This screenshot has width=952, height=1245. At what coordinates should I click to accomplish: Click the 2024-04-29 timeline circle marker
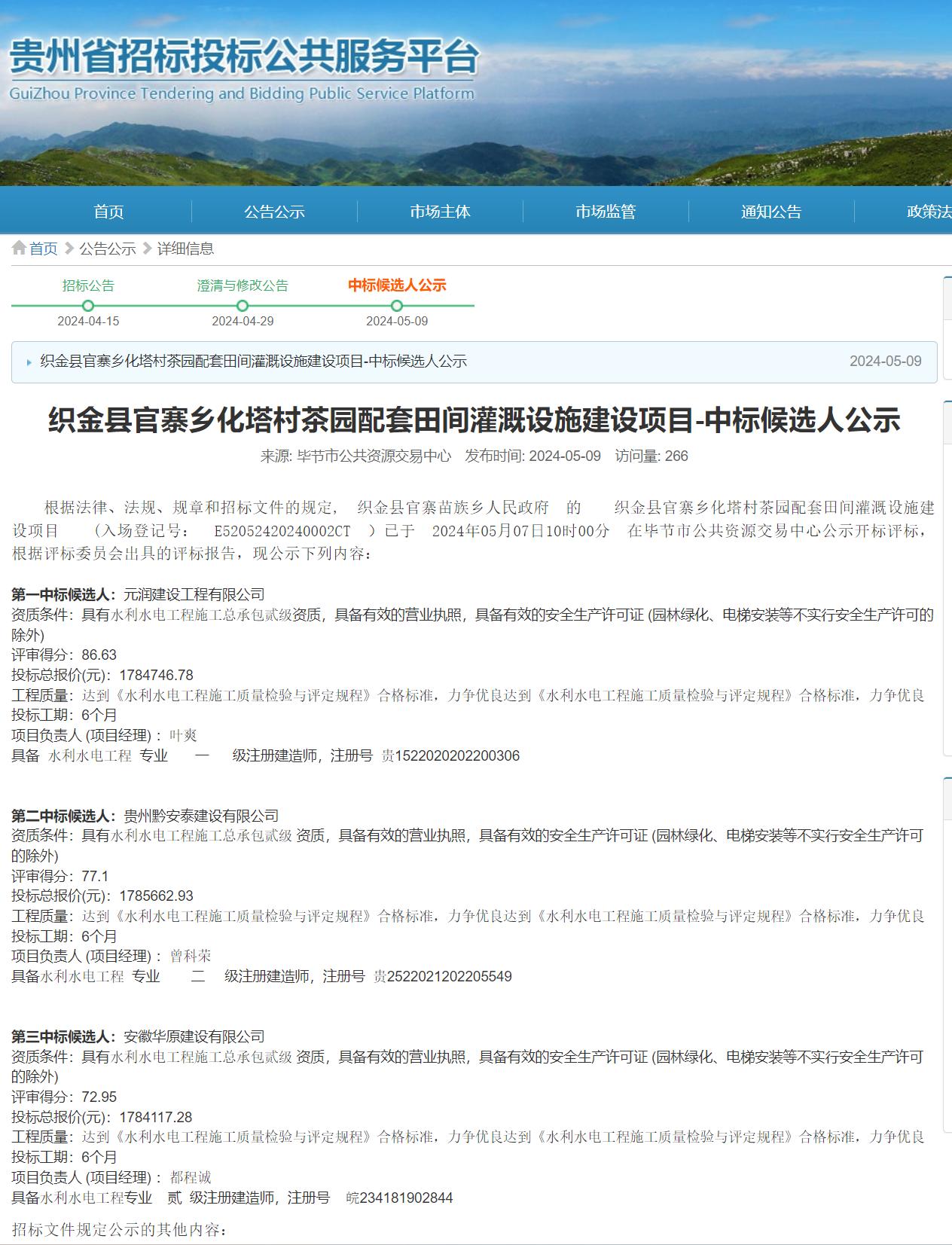click(x=243, y=306)
